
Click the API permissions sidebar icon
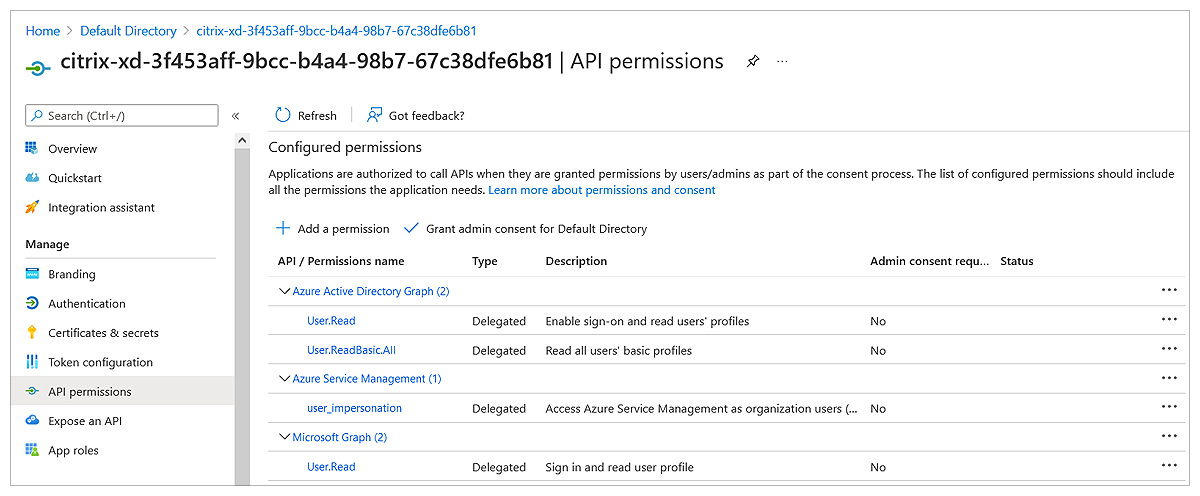[x=31, y=392]
